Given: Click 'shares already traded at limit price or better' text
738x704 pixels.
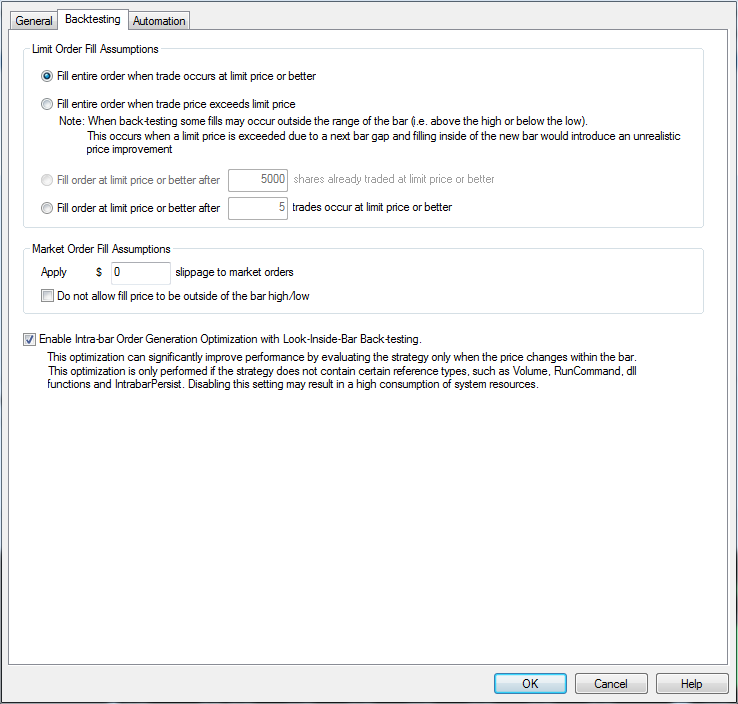Looking at the screenshot, I should tap(394, 179).
